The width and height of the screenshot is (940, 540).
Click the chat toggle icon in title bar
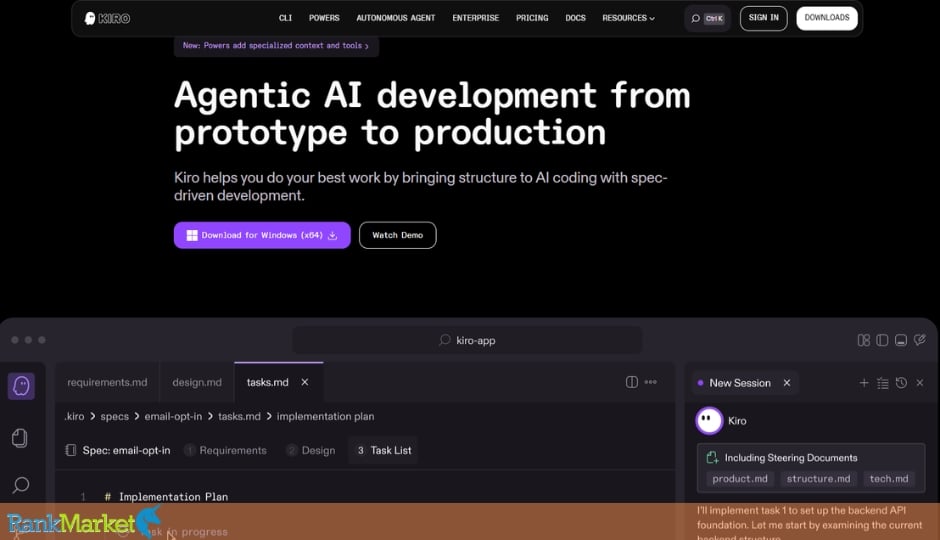[920, 340]
